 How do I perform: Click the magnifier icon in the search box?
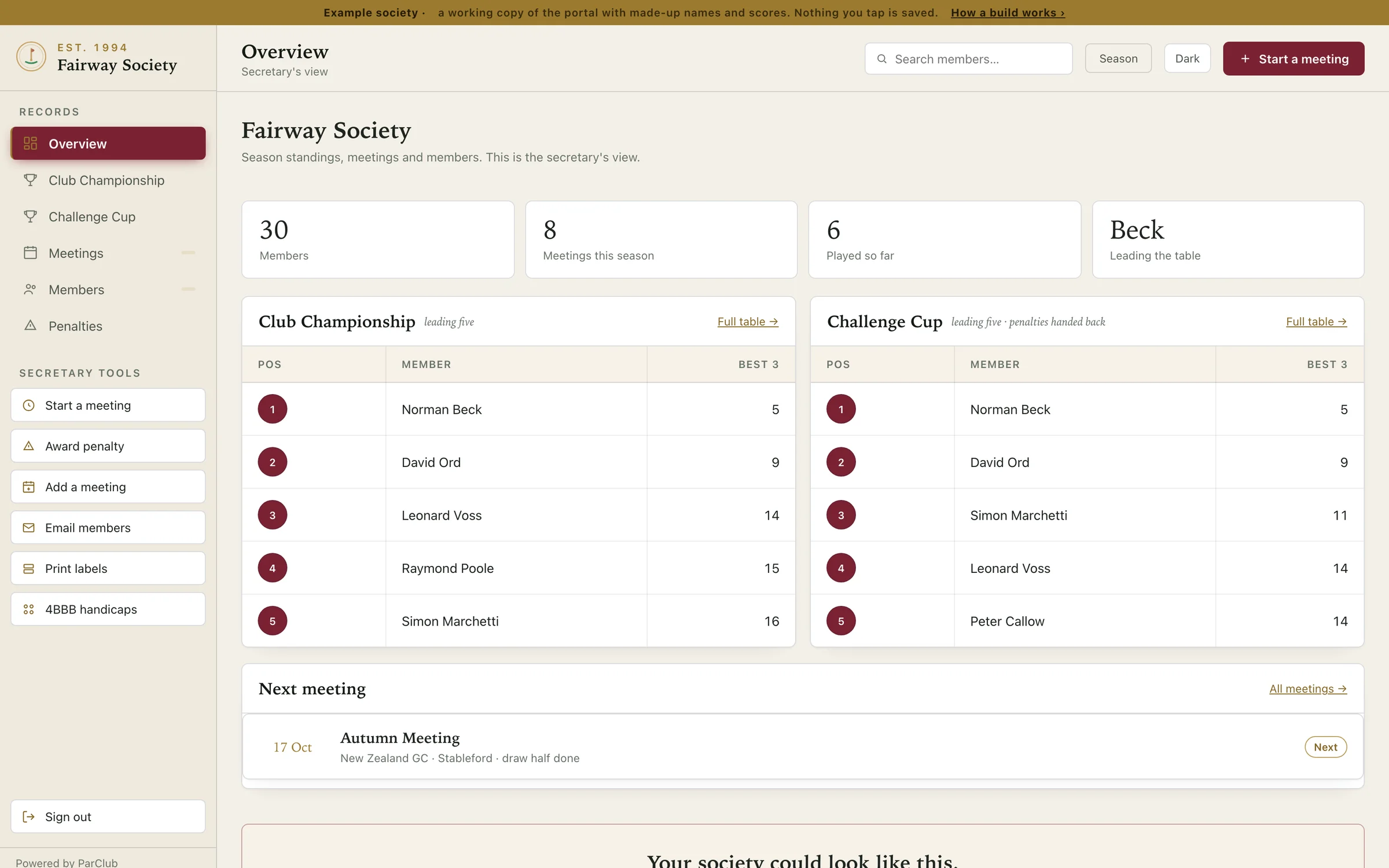point(881,59)
